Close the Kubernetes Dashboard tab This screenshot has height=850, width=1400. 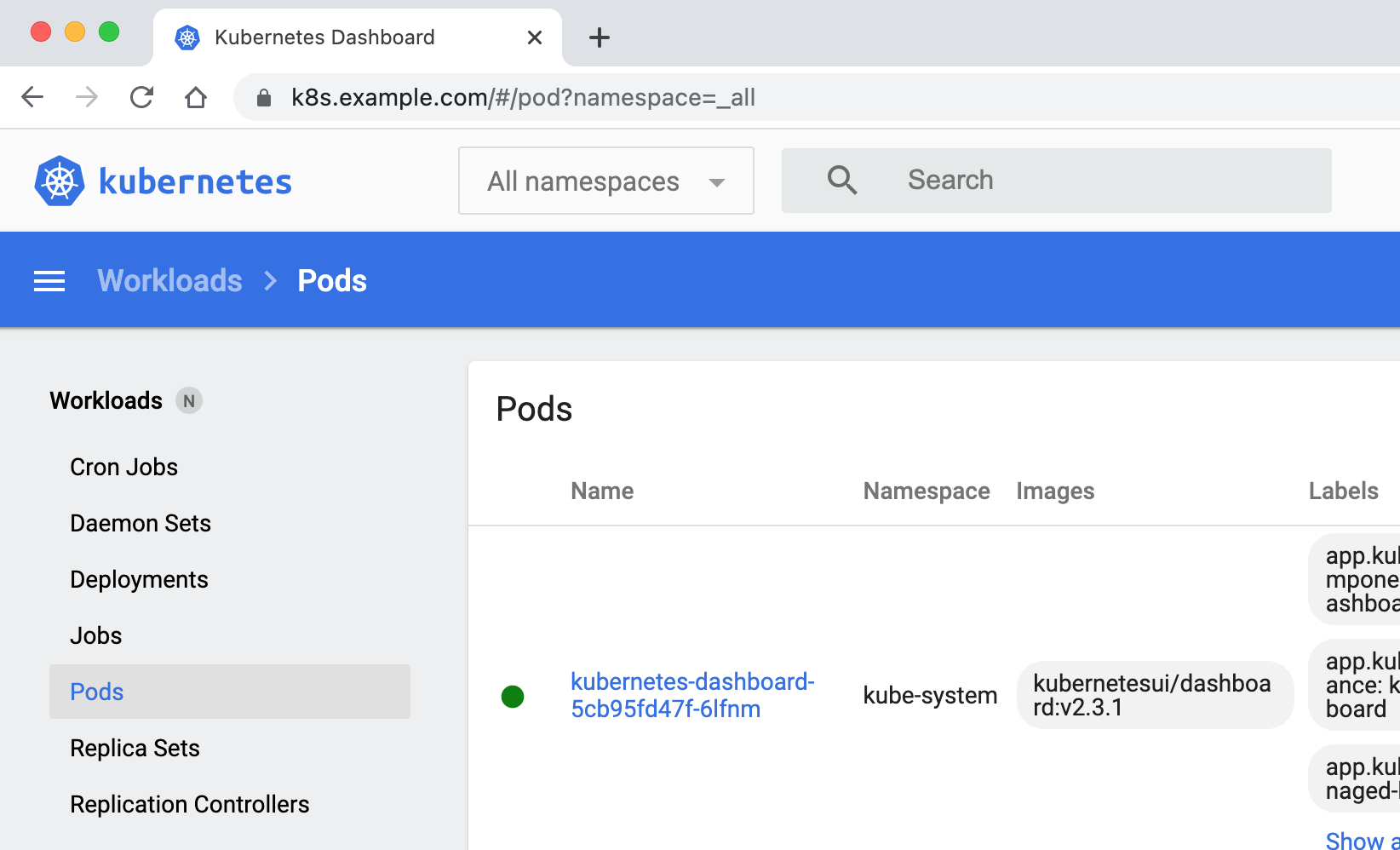tap(535, 37)
